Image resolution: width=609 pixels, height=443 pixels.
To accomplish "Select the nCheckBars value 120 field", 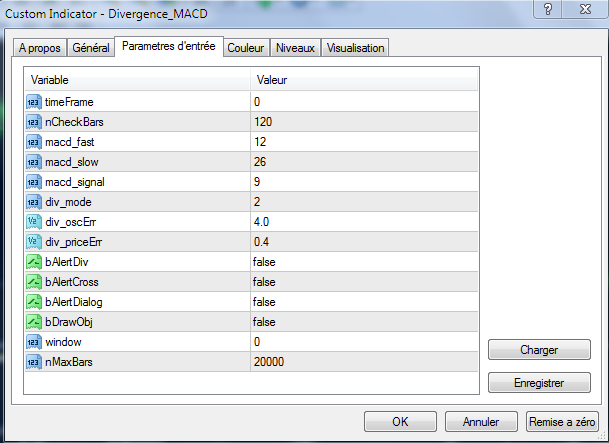I will coord(364,121).
